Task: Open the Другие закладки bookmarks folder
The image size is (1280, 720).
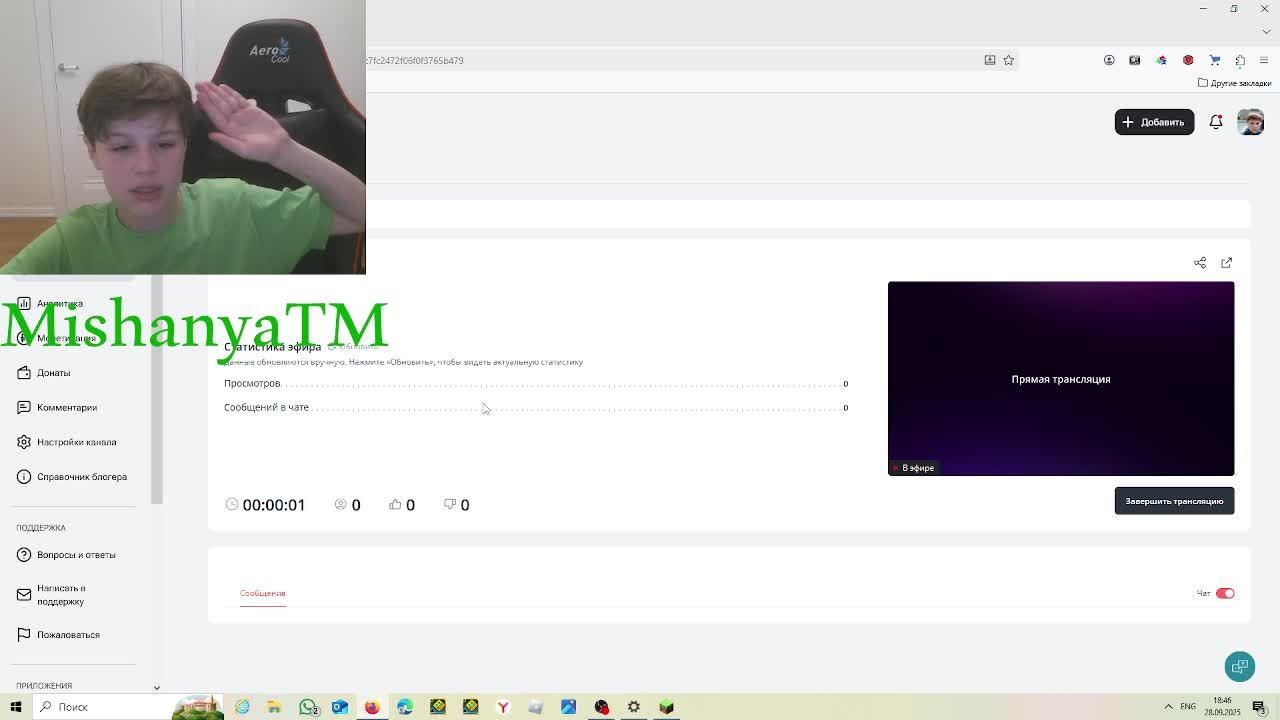Action: click(1234, 83)
